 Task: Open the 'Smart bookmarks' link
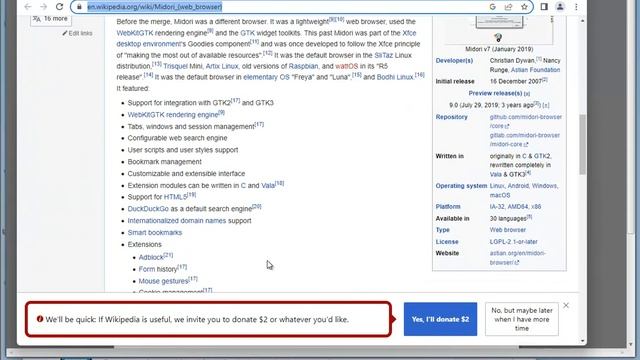tap(155, 233)
